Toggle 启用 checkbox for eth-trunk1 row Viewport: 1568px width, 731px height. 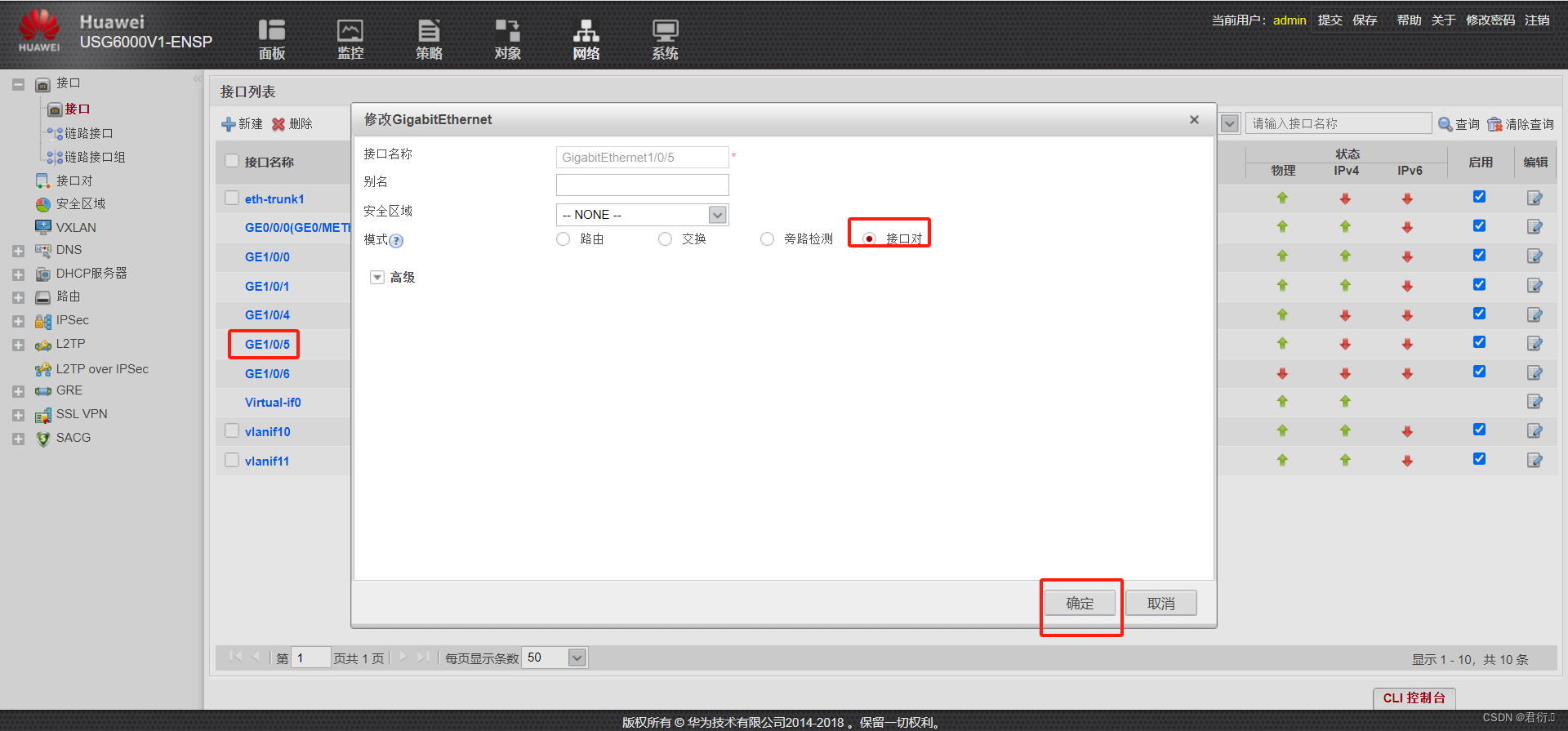click(1479, 197)
